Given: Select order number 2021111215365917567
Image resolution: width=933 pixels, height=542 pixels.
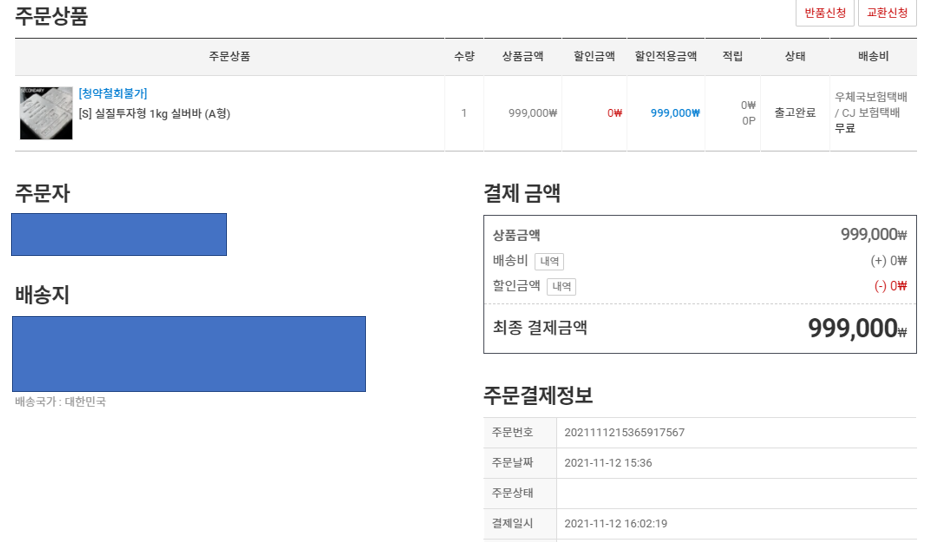Looking at the screenshot, I should click(624, 433).
